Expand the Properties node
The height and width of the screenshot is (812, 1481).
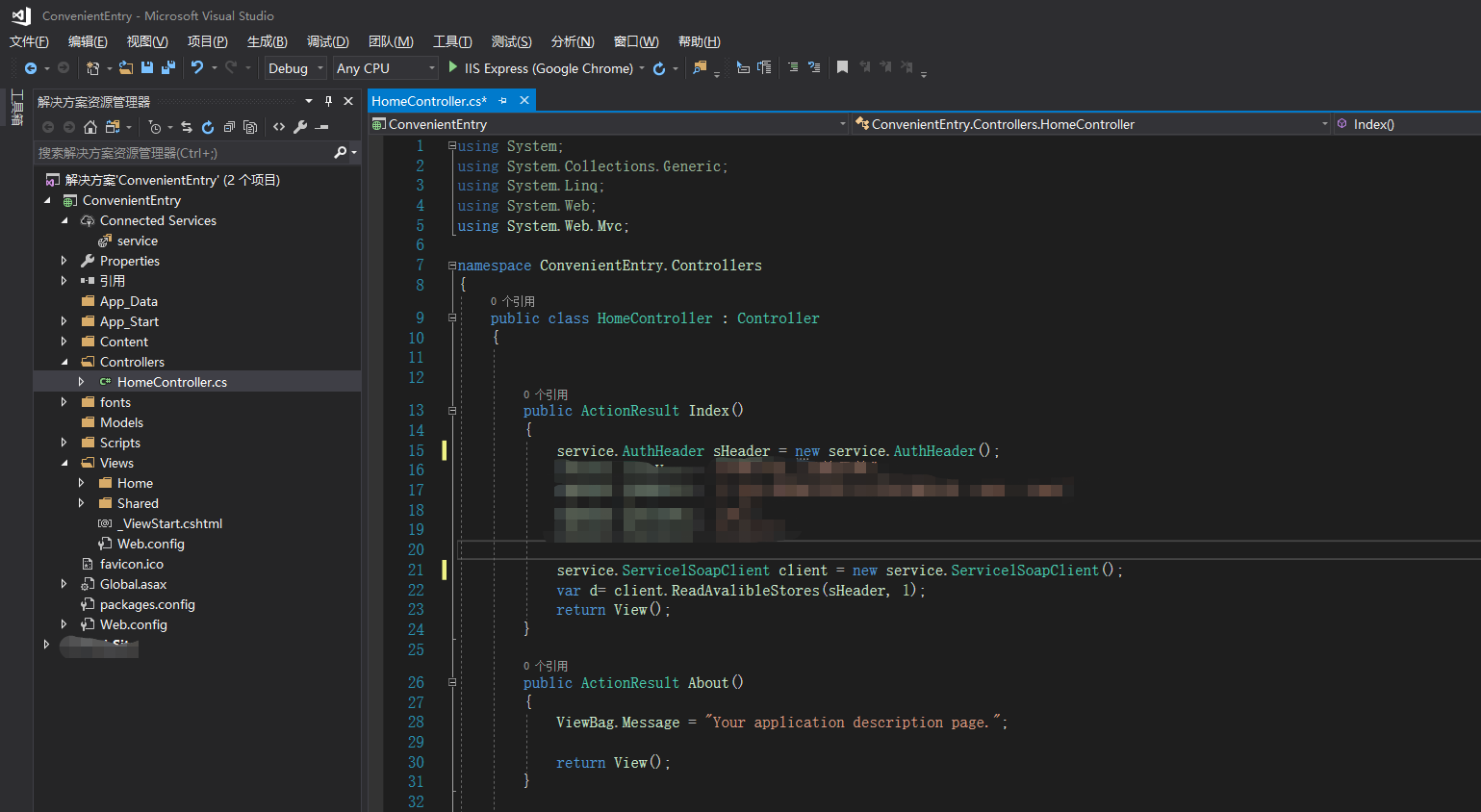[x=64, y=261]
